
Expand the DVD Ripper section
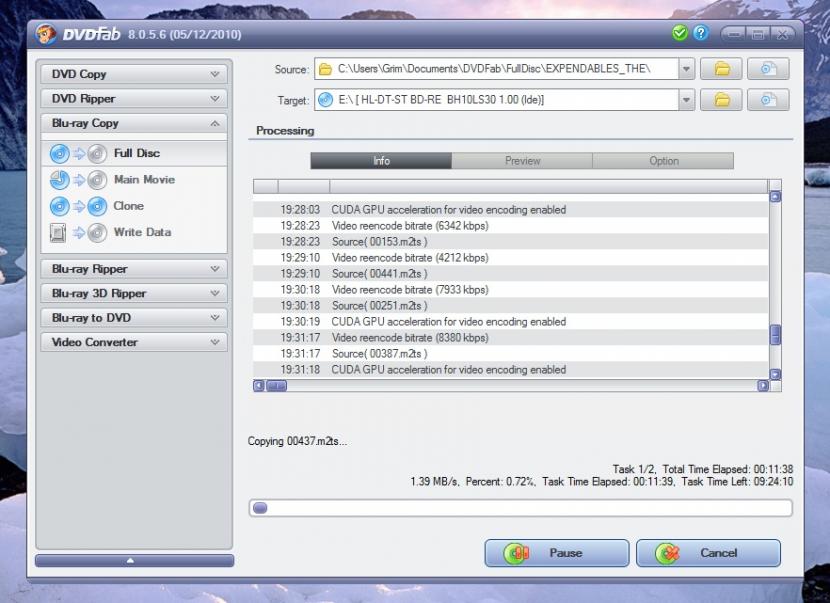pyautogui.click(x=134, y=98)
